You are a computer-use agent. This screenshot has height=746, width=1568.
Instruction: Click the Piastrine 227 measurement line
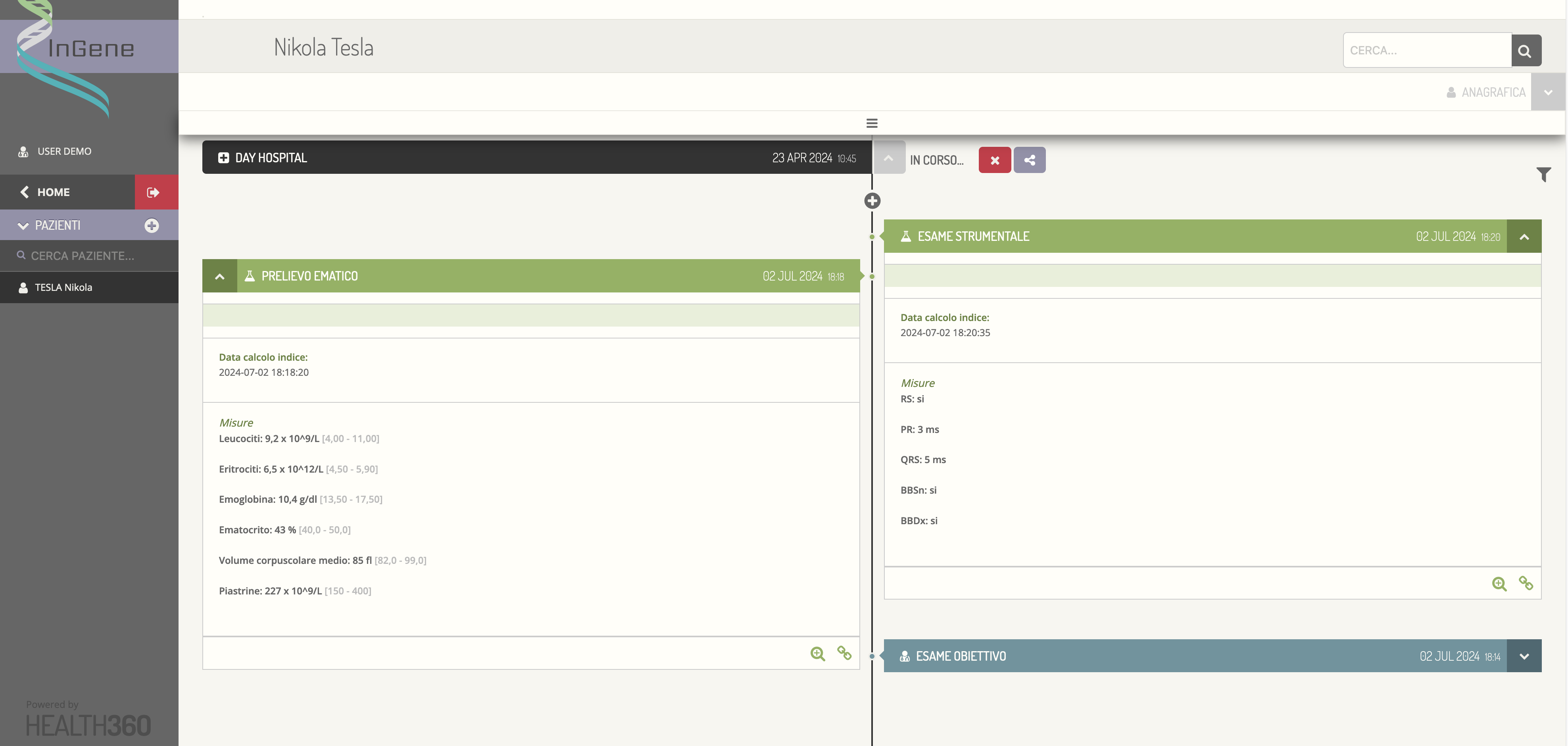(295, 591)
